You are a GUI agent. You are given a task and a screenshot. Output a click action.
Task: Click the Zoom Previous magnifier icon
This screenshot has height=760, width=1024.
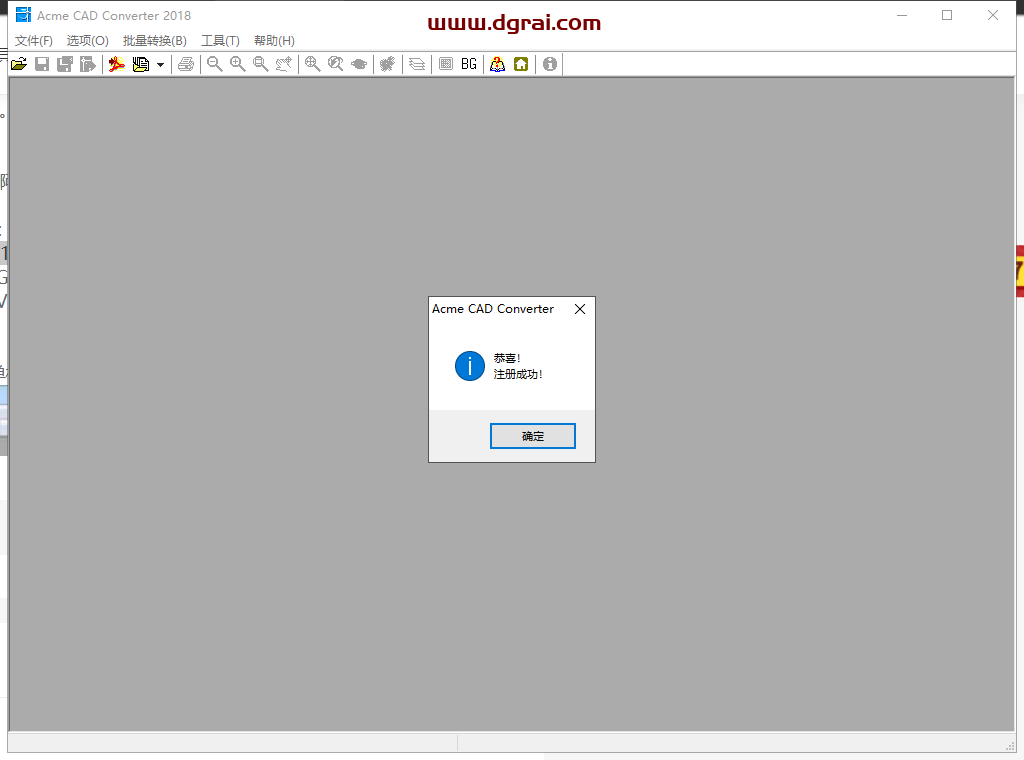(x=336, y=64)
